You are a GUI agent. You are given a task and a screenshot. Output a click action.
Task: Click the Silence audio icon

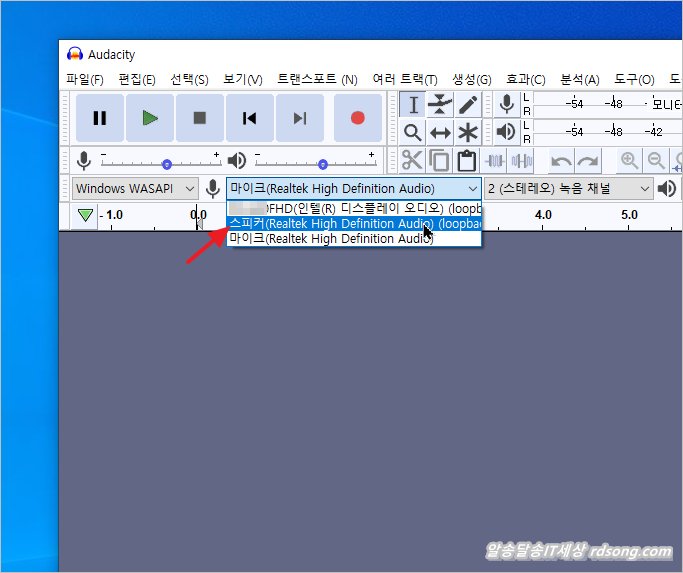point(522,161)
